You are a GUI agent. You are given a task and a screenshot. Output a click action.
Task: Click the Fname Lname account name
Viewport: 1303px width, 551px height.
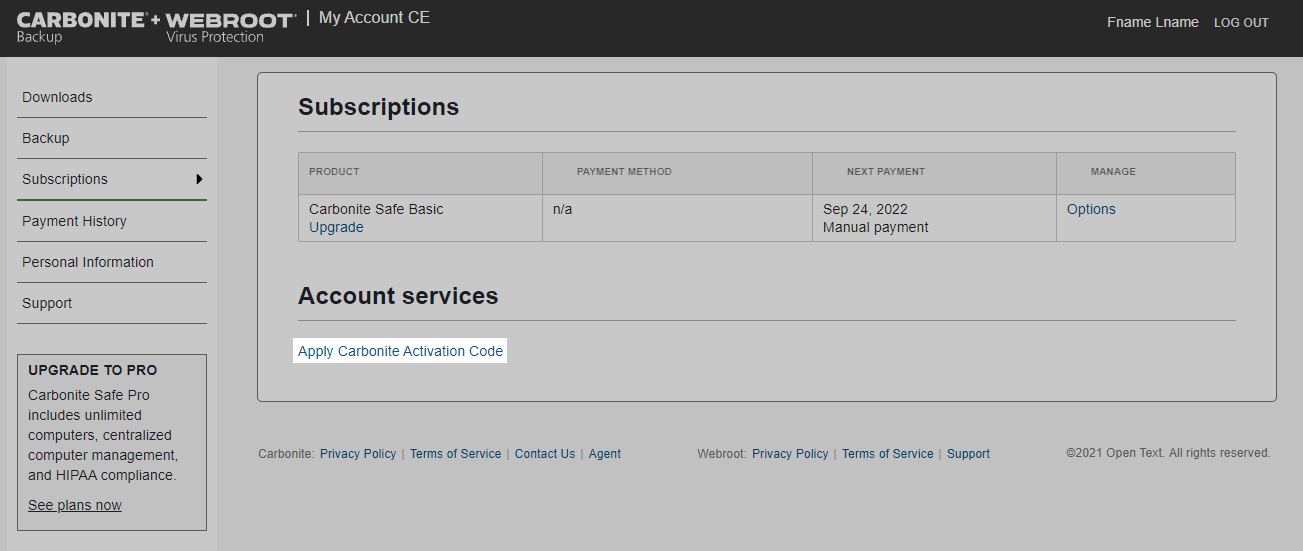click(x=1153, y=22)
